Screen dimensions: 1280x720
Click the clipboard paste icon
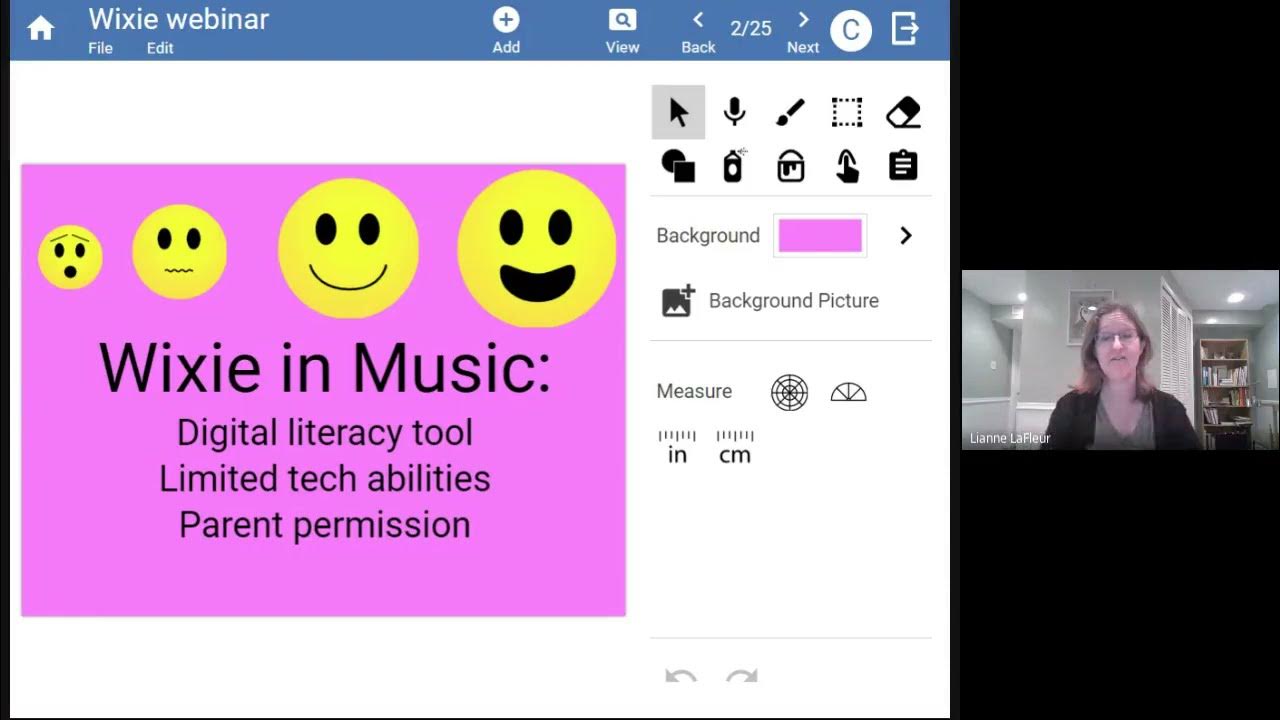(x=903, y=166)
